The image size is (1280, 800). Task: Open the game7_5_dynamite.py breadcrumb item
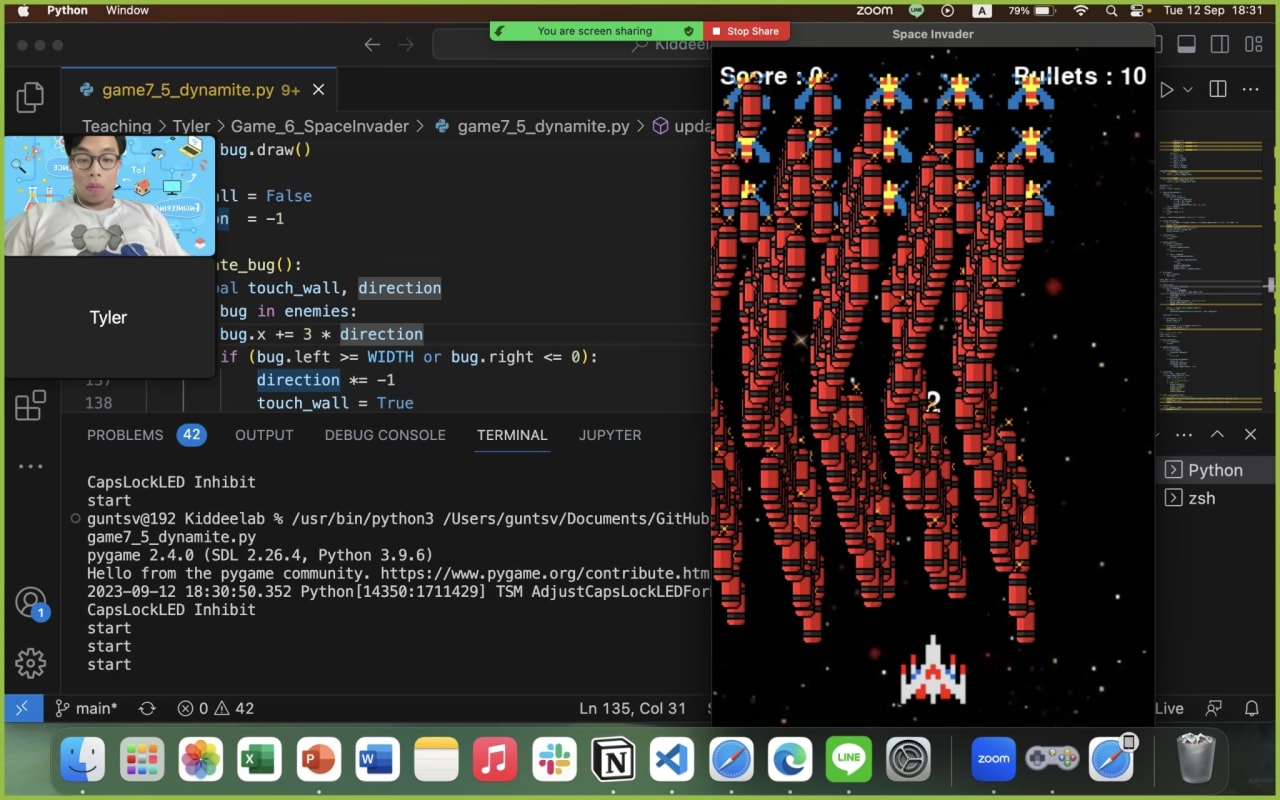point(543,126)
